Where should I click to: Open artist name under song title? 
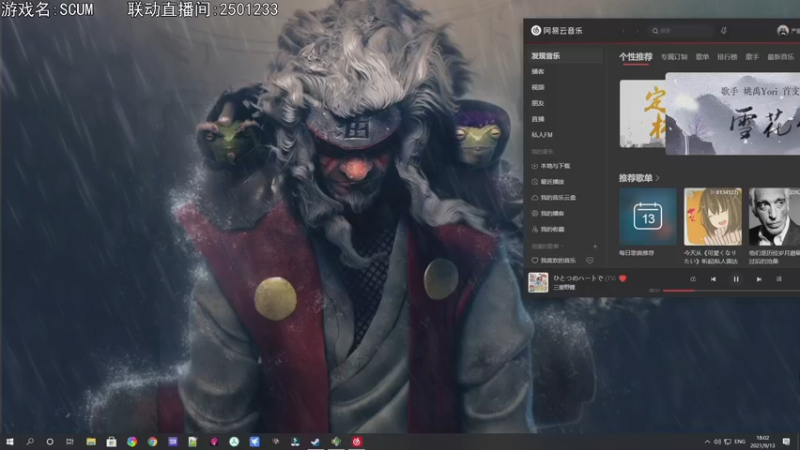(564, 287)
